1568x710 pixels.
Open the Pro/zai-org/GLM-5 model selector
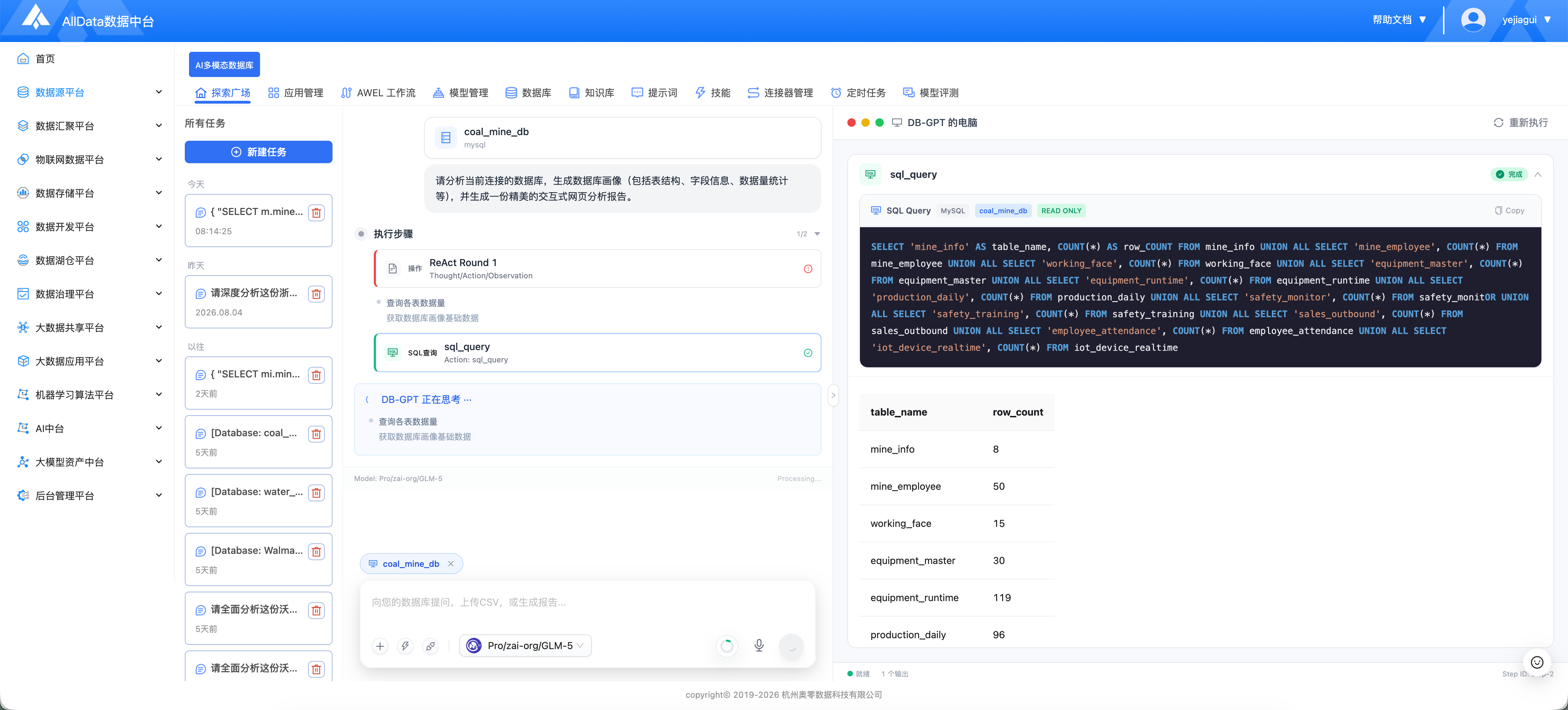525,646
